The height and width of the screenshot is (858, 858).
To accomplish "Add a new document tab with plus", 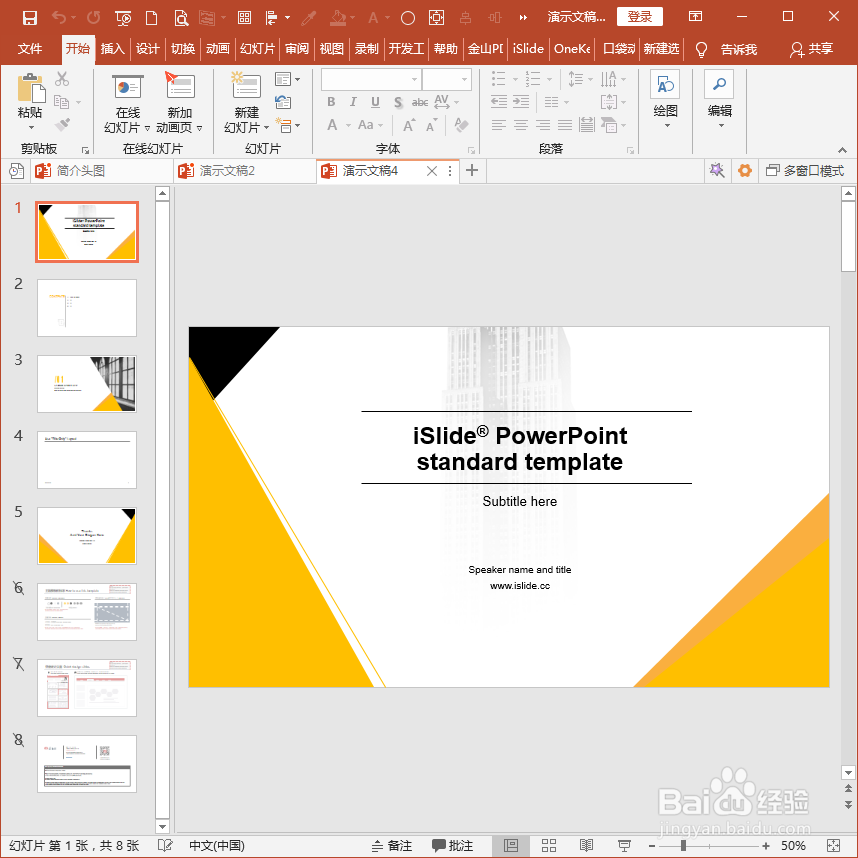I will point(472,171).
